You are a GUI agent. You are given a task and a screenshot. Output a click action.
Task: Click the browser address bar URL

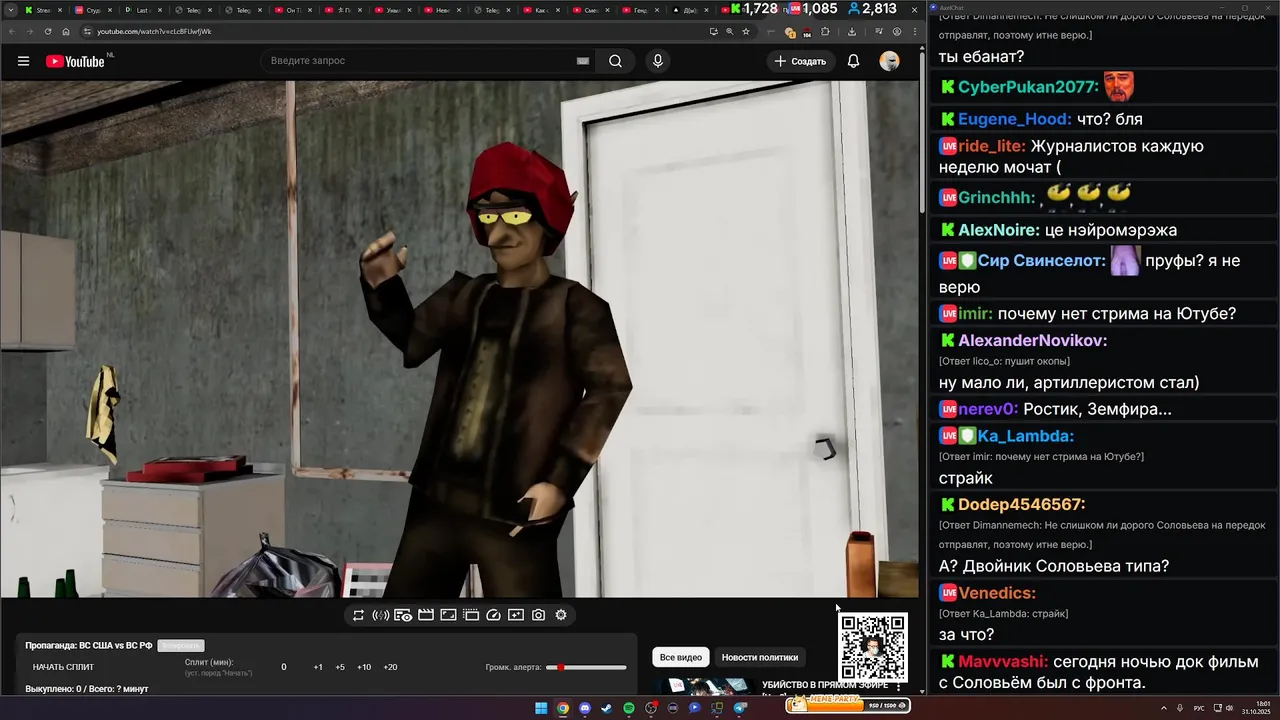click(154, 31)
